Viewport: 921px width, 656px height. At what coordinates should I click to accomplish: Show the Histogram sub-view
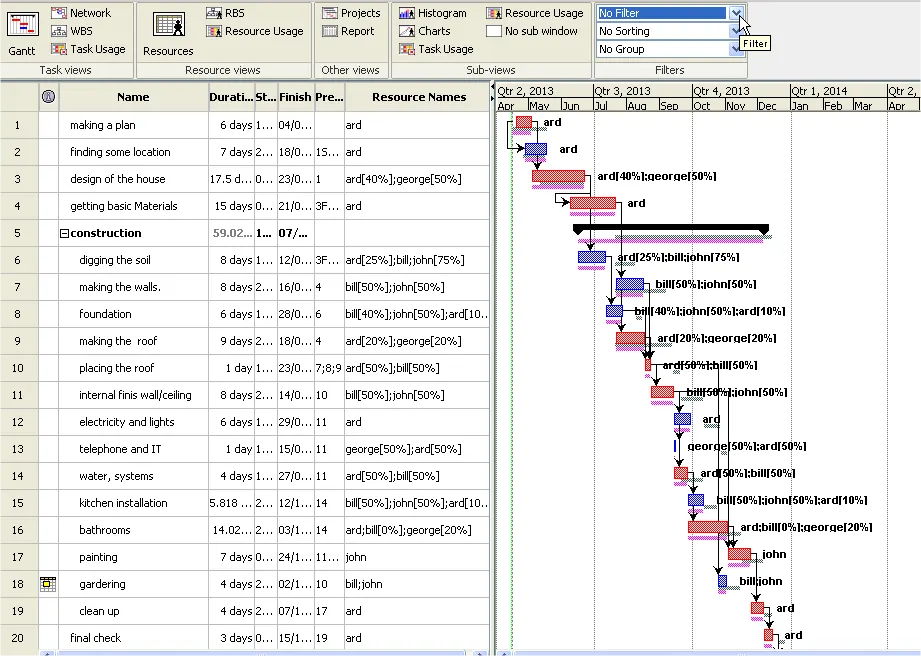433,13
